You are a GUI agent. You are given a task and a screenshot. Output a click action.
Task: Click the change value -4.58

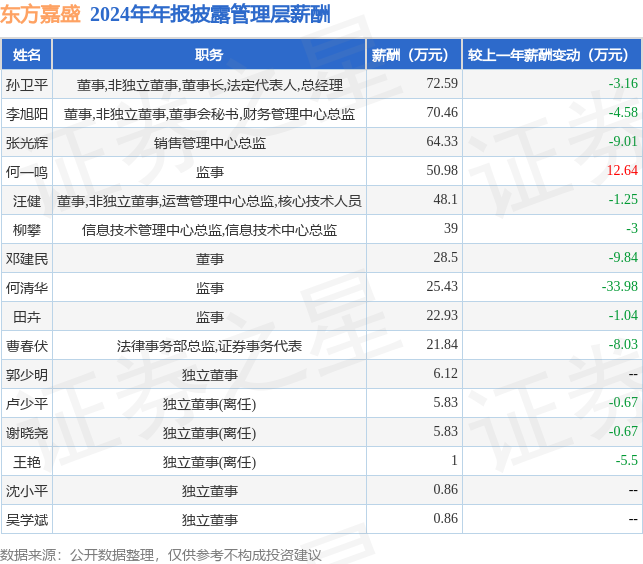pos(623,112)
